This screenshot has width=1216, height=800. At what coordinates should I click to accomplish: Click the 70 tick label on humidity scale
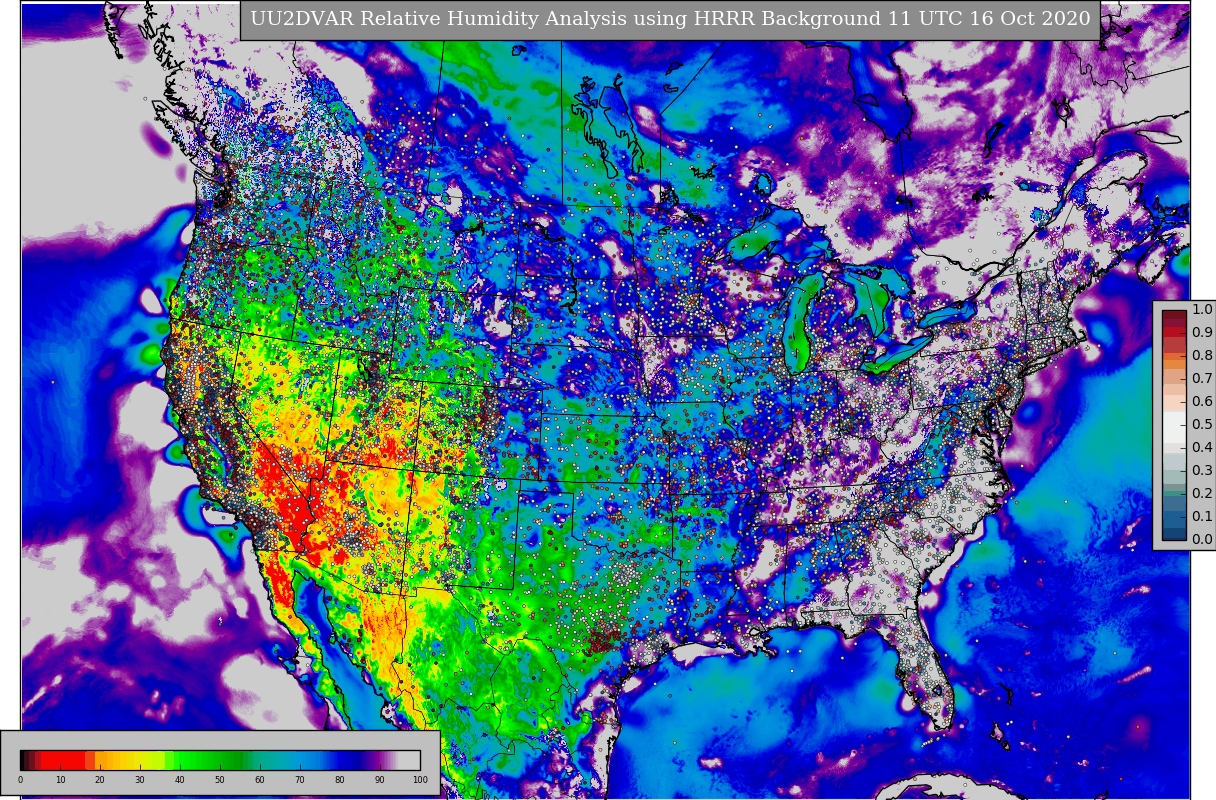[300, 780]
